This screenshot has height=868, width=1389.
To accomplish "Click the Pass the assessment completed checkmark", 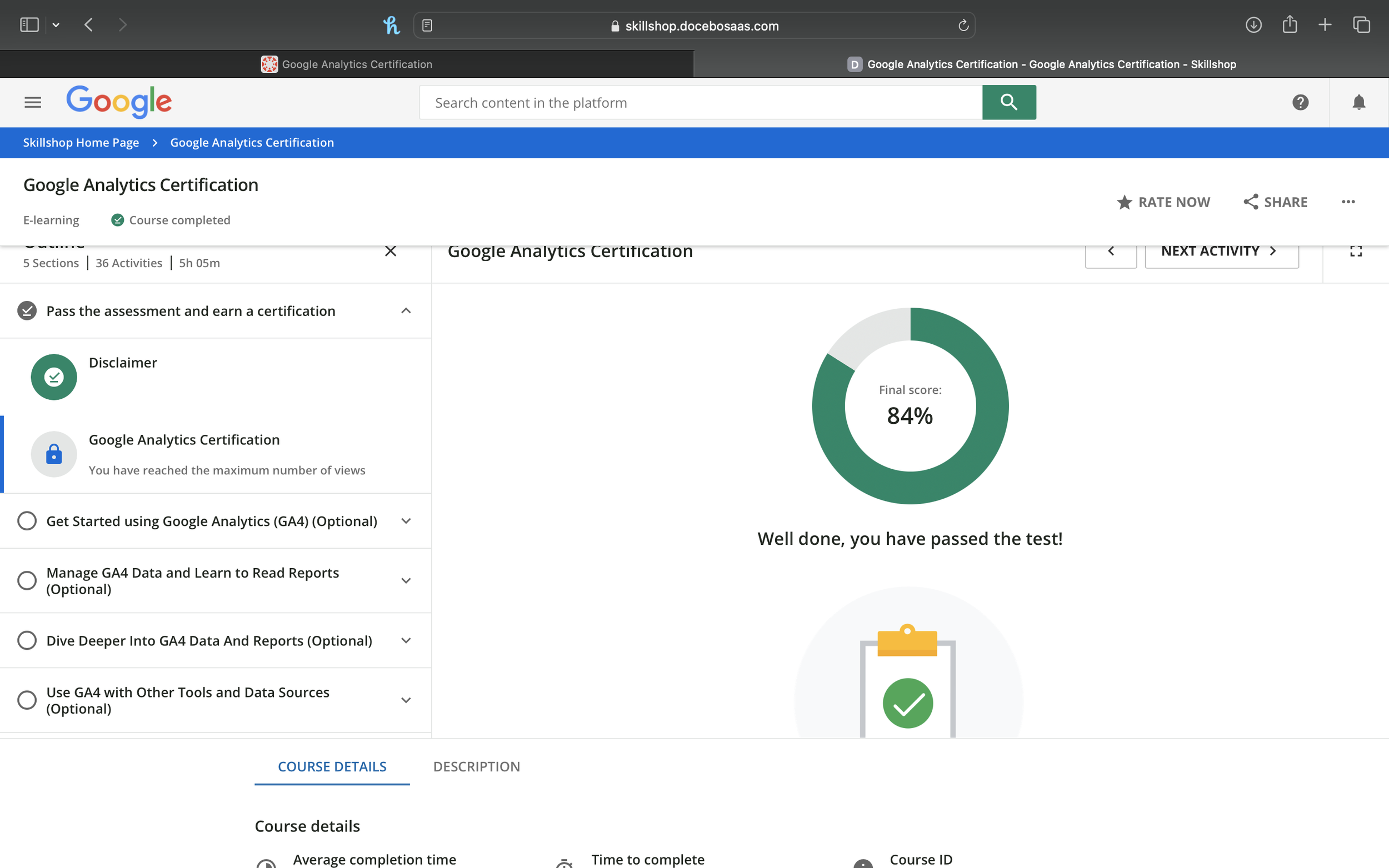I will coord(27,310).
